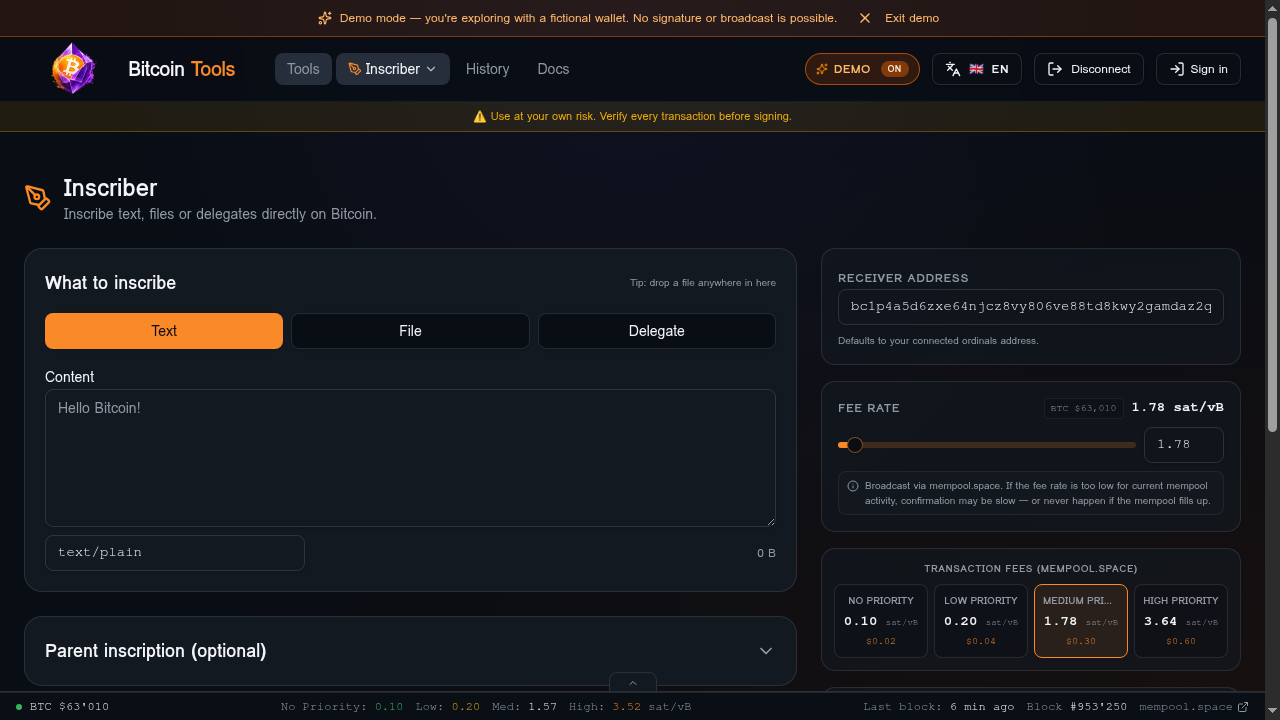Open the Tools nav item
Image resolution: width=1280 pixels, height=720 pixels.
[303, 69]
